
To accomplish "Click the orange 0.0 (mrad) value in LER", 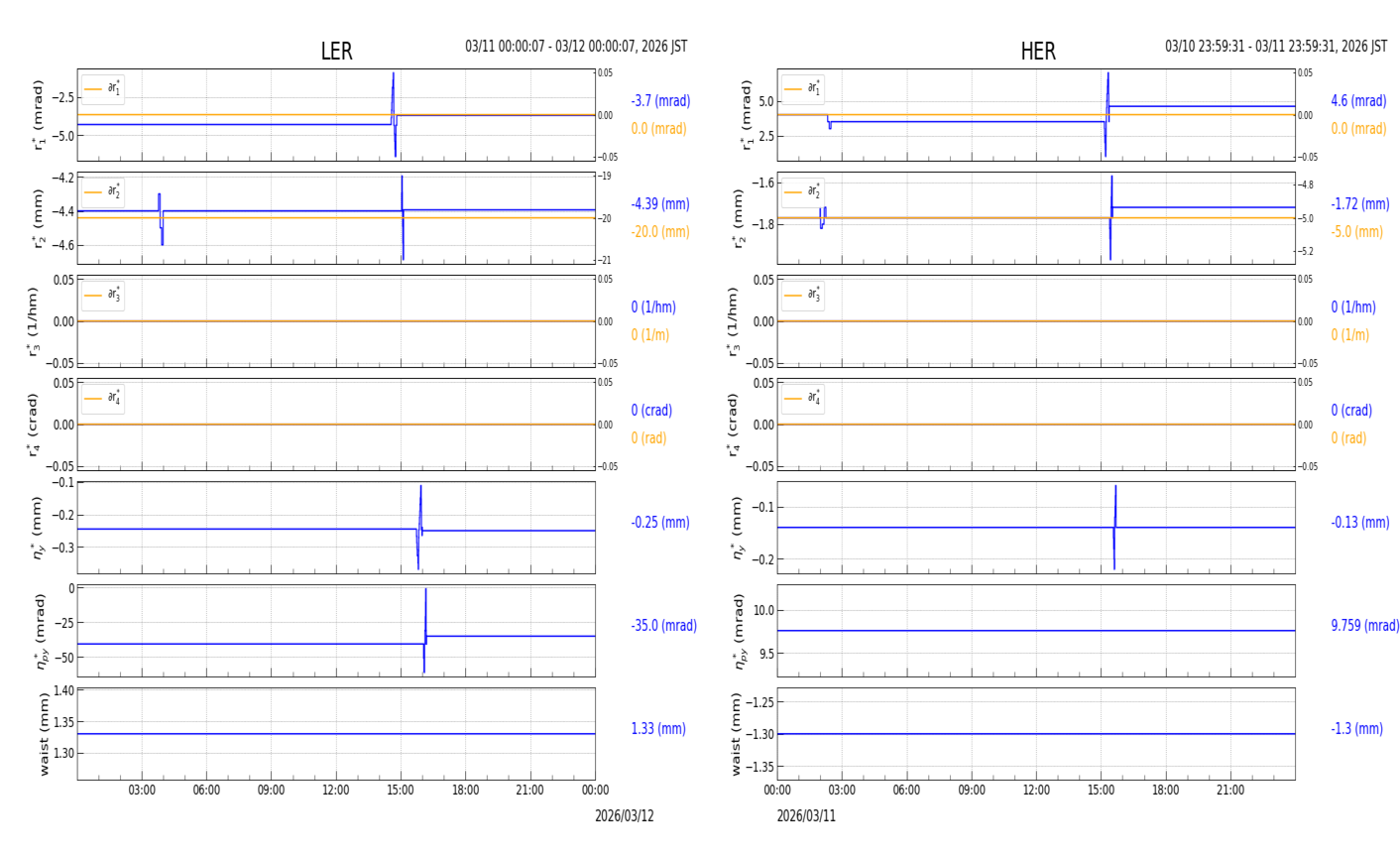I will (658, 129).
